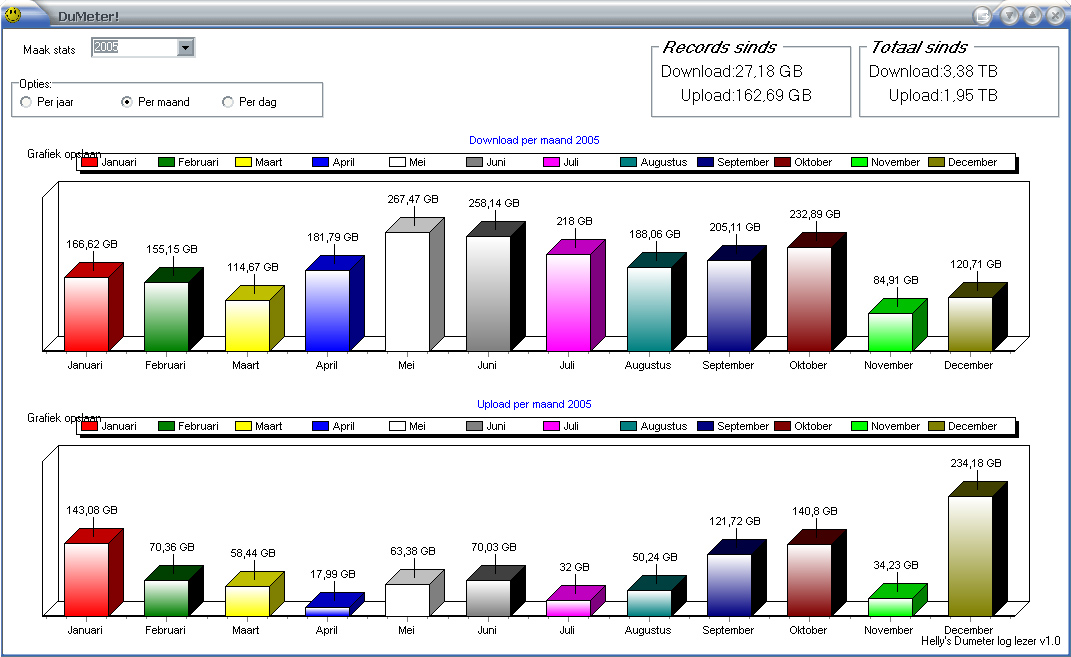The image size is (1071, 657).
Task: Click the white Mei swatch in download legend
Action: [398, 162]
